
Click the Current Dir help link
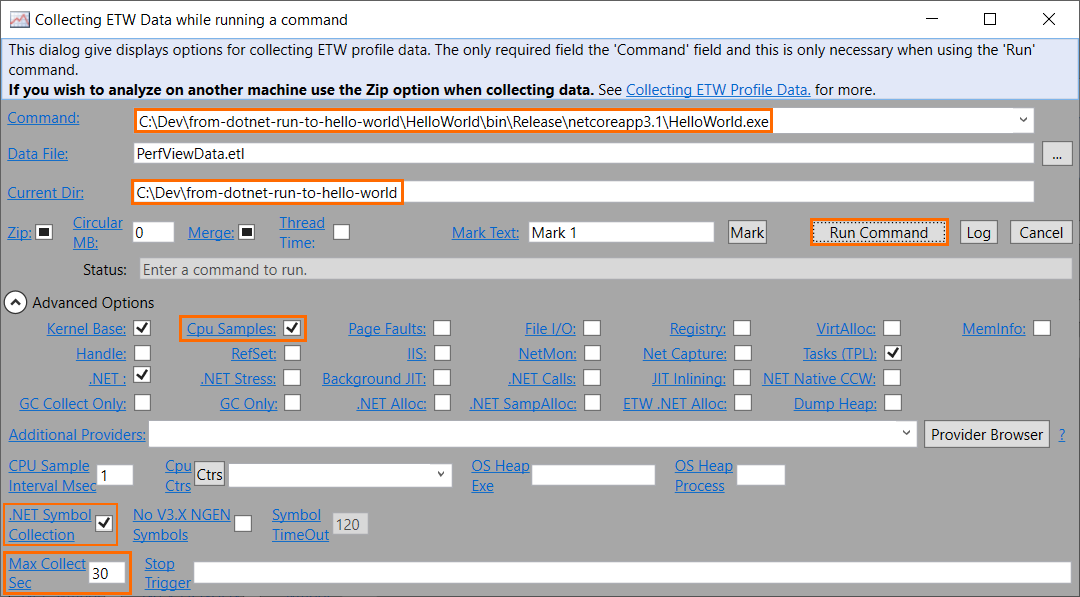pos(45,193)
